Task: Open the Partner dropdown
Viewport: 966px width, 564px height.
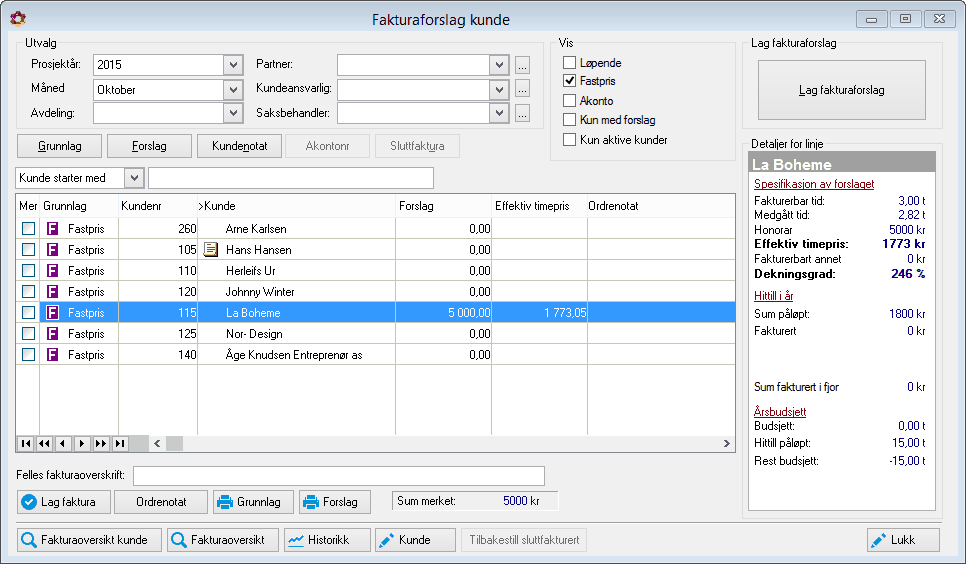Action: tap(499, 65)
